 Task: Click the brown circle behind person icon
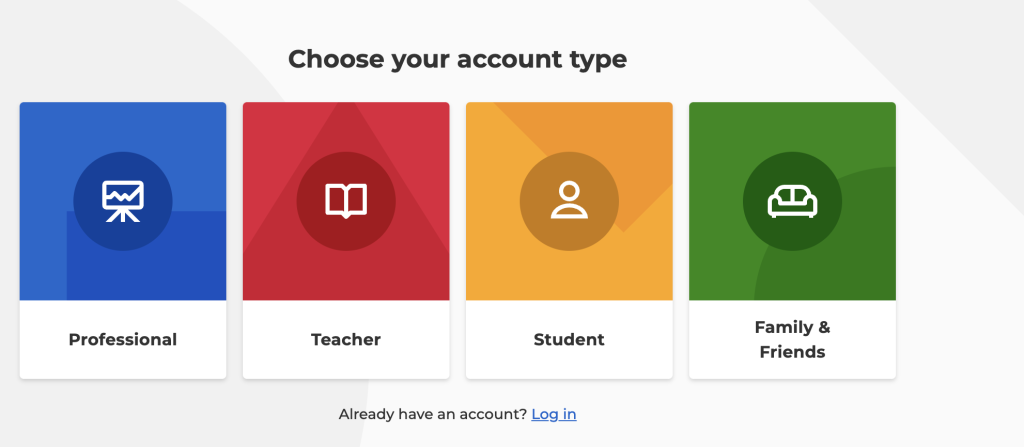(x=569, y=201)
